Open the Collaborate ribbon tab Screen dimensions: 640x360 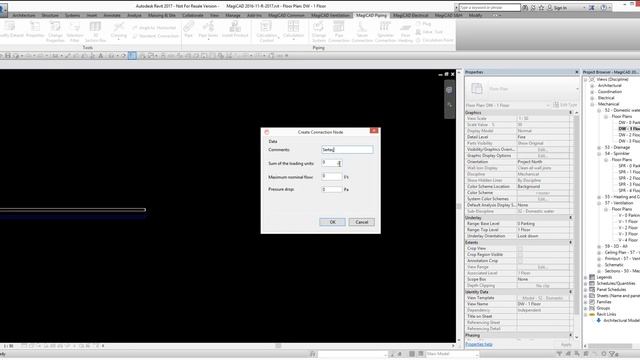(x=193, y=15)
